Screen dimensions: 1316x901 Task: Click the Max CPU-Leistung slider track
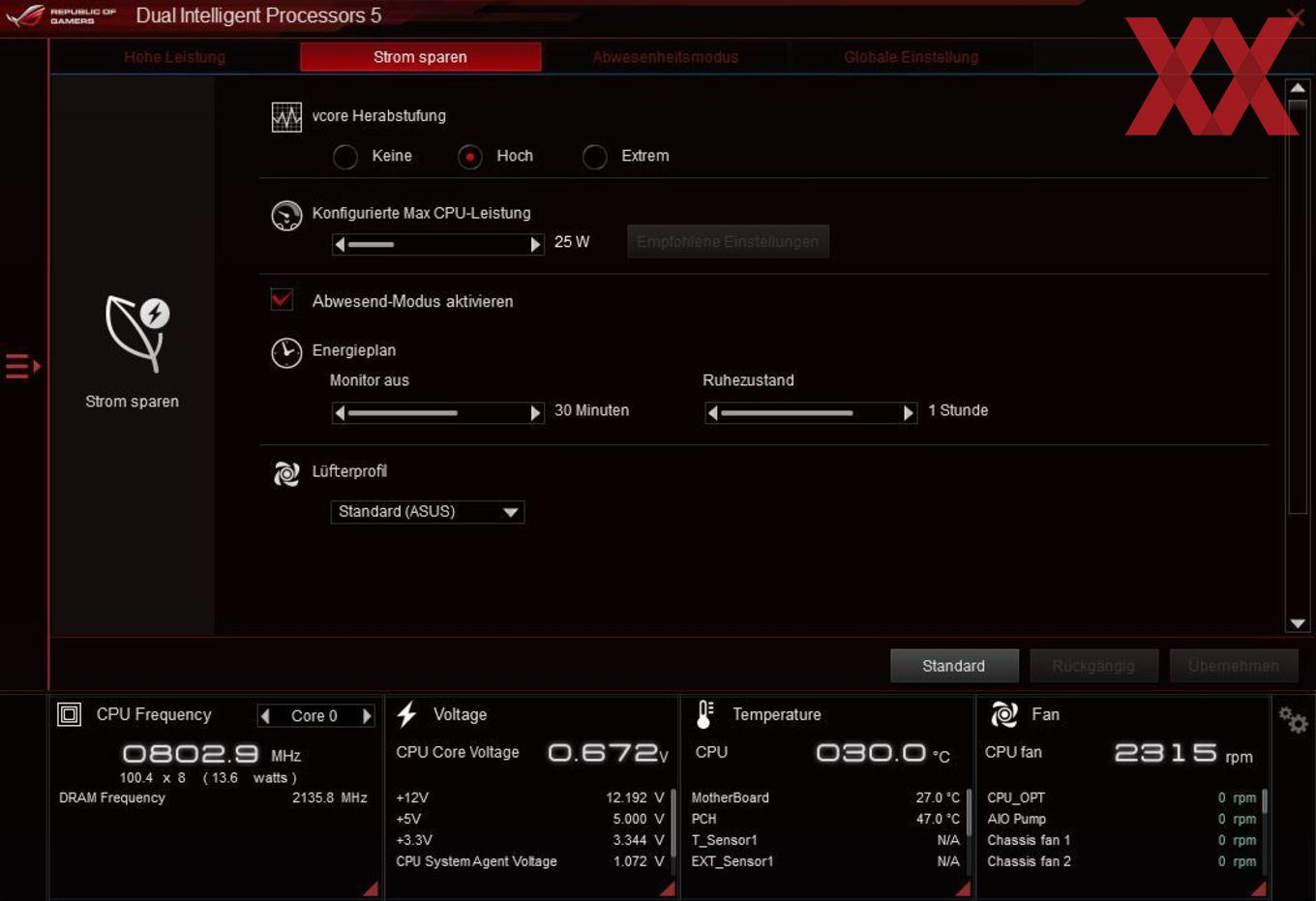(437, 245)
